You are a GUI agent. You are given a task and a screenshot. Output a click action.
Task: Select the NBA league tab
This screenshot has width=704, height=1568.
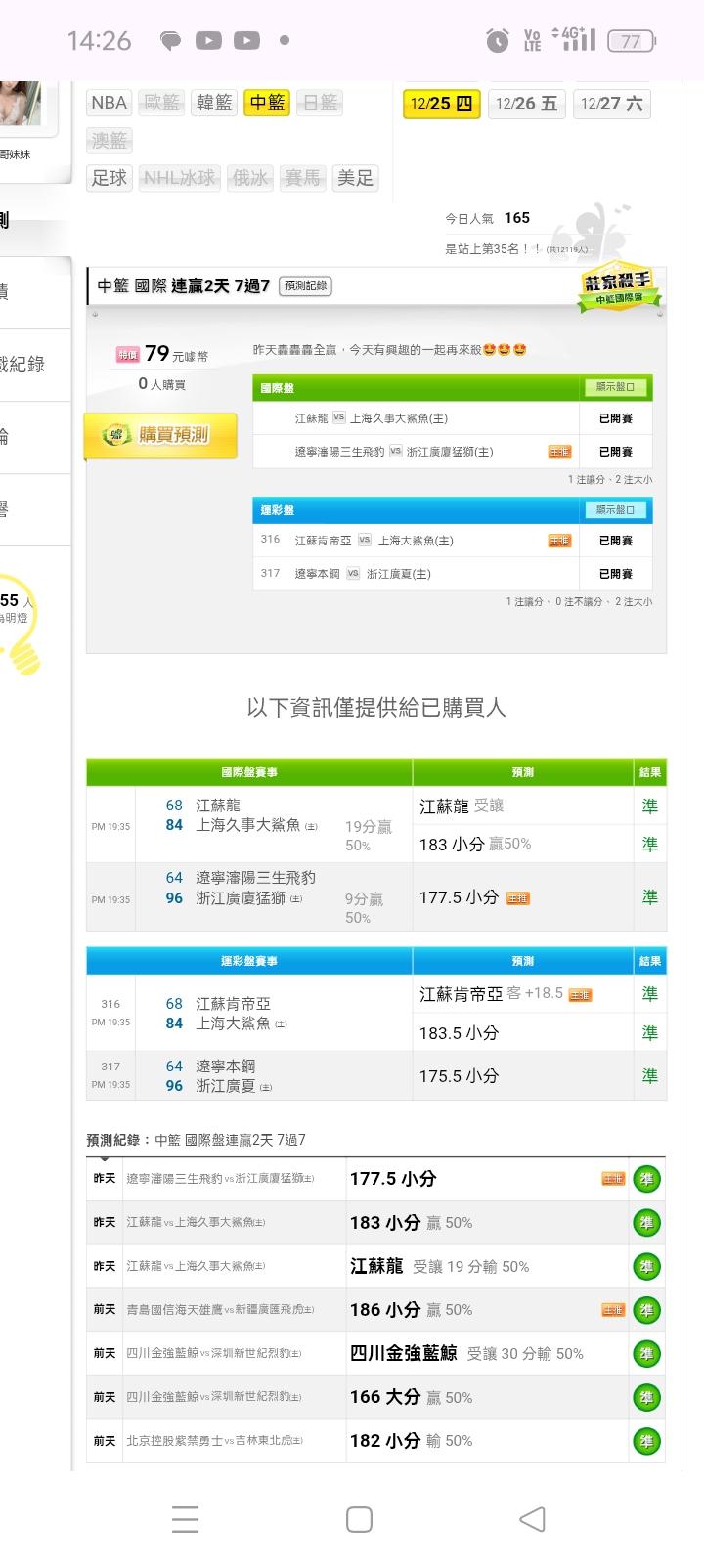tap(109, 103)
